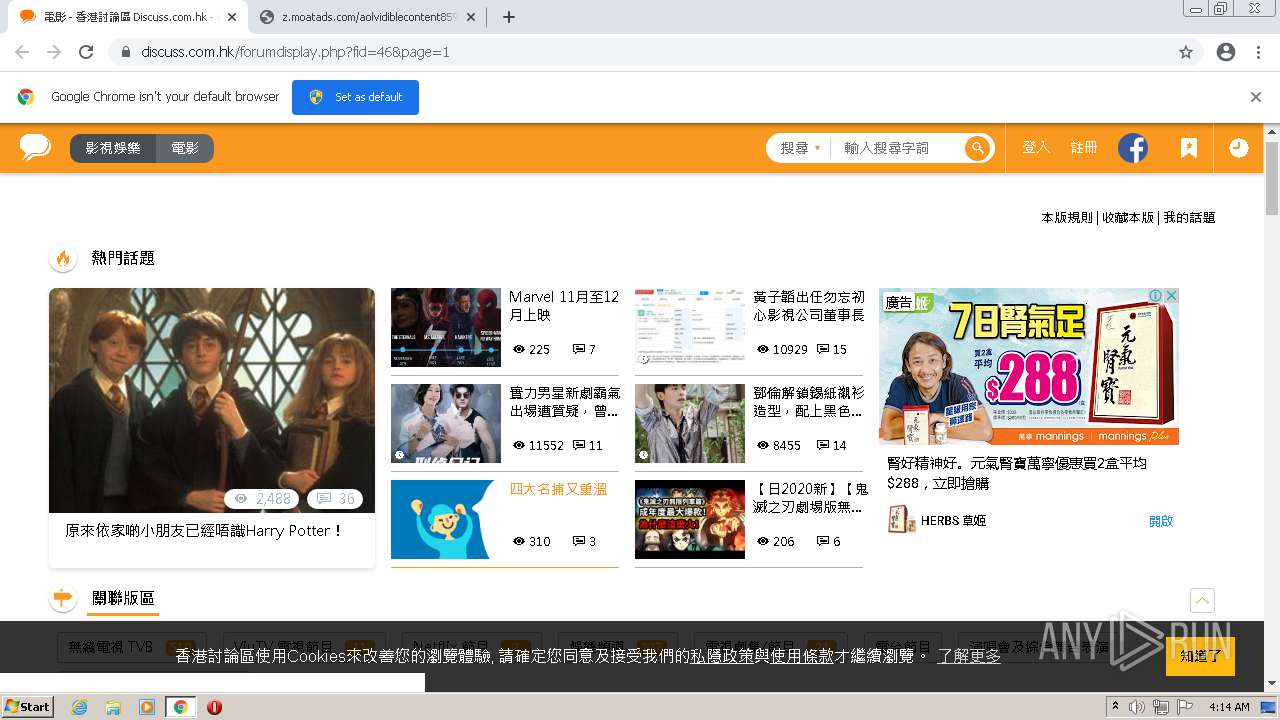Viewport: 1280px width, 720px height.
Task: Open 我的話題 link
Action: pyautogui.click(x=1189, y=217)
